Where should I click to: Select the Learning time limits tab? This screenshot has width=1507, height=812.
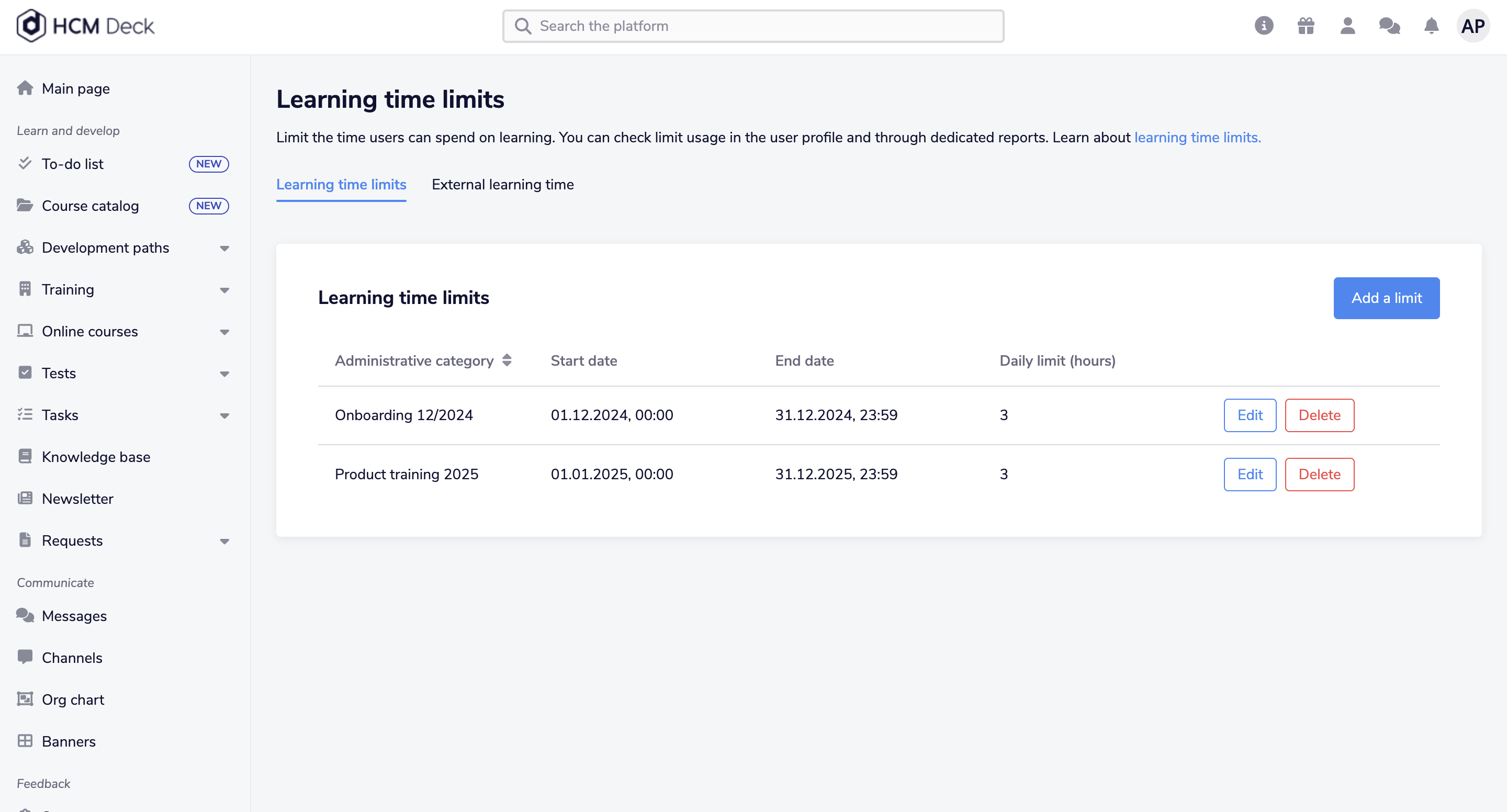[341, 185]
